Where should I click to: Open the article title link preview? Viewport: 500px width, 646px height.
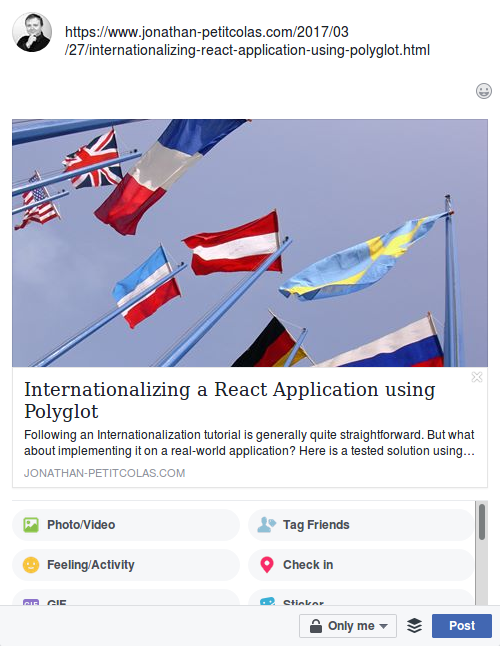click(229, 400)
